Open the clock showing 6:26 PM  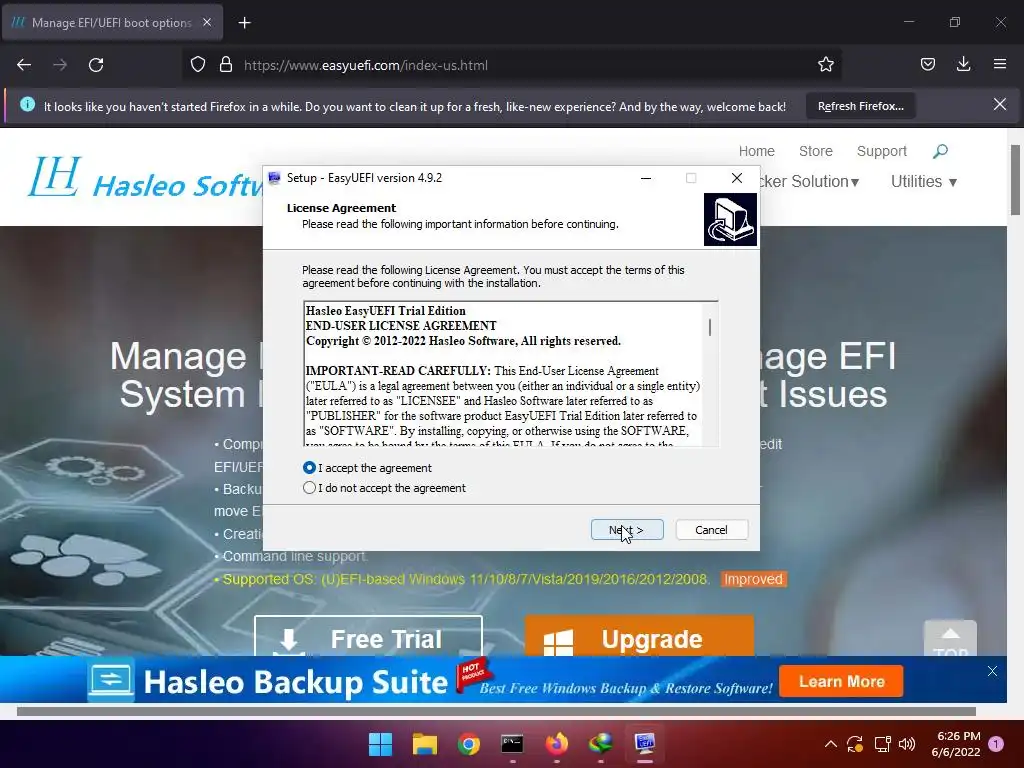(x=956, y=744)
